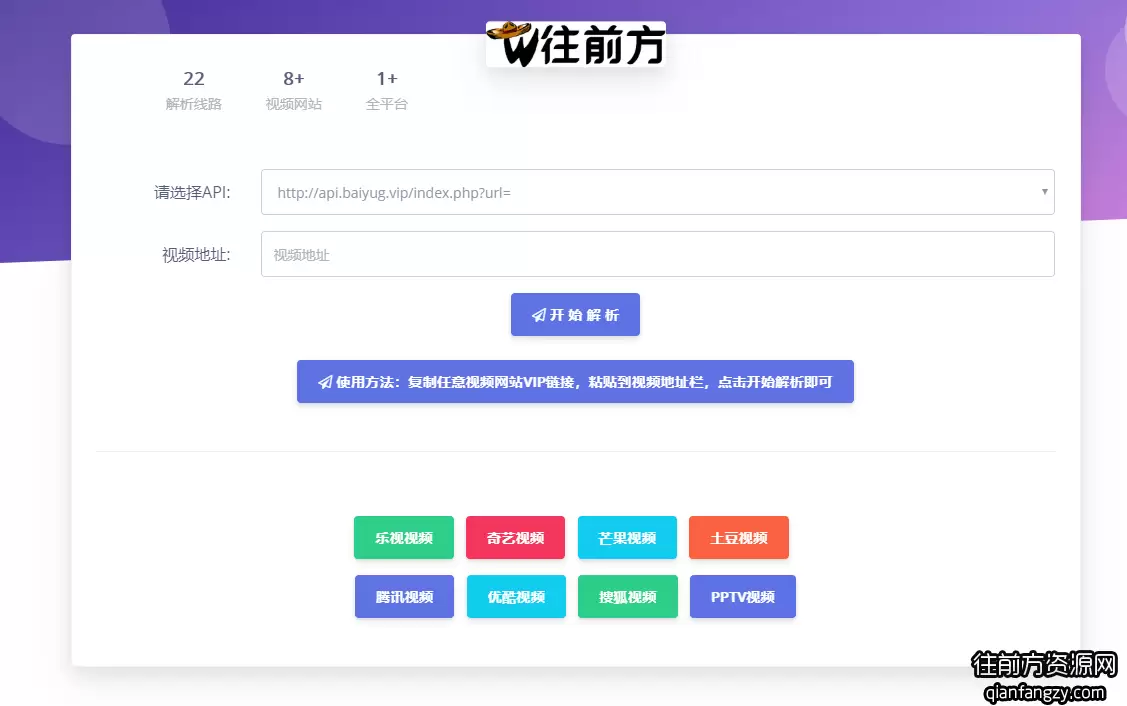Click the 往前方 logo at top

click(x=576, y=44)
